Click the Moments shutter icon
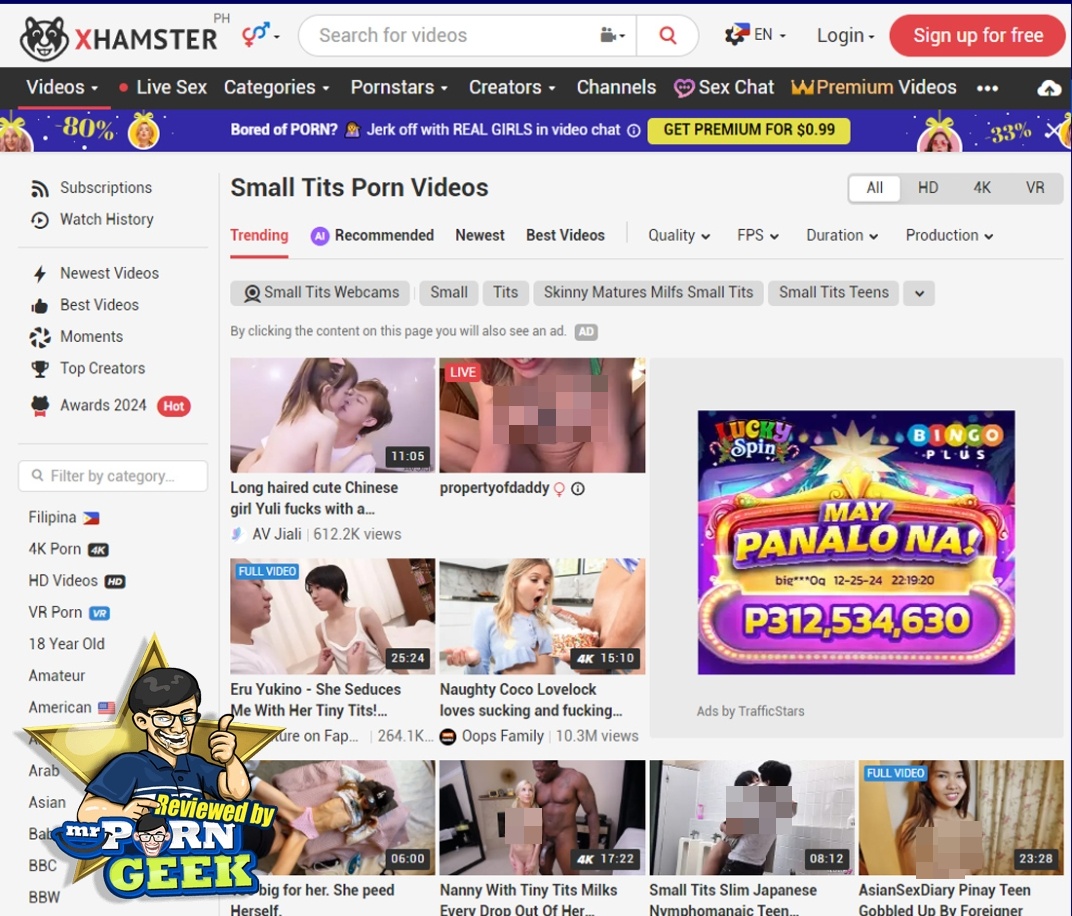The height and width of the screenshot is (916, 1072). pos(40,337)
